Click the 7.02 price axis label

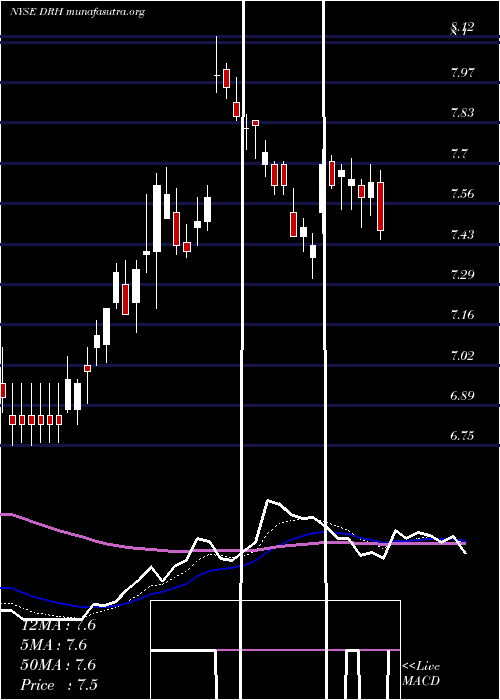(462, 355)
